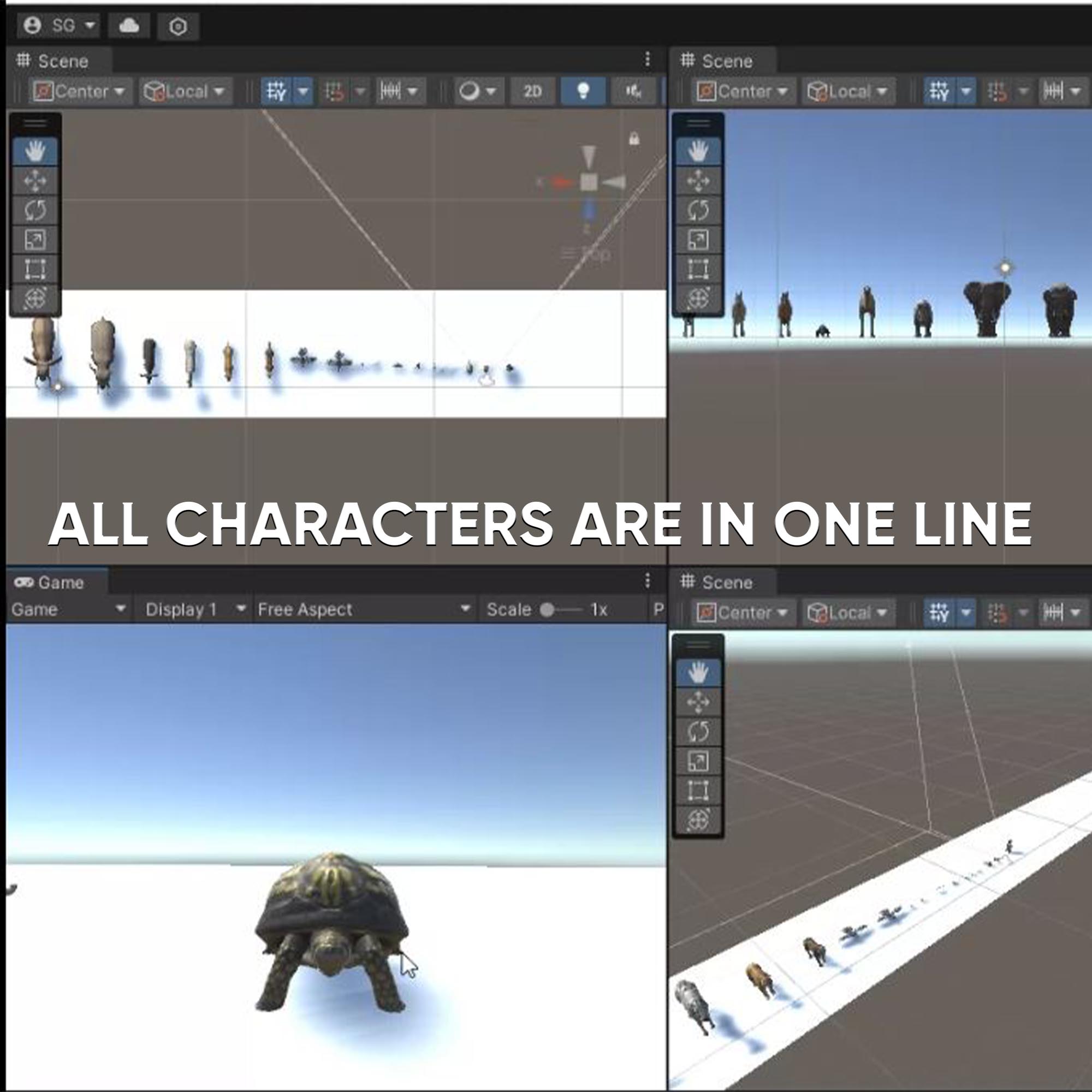Select Transform tool in top-right Scene view
Viewport: 1092px width, 1092px height.
699,298
